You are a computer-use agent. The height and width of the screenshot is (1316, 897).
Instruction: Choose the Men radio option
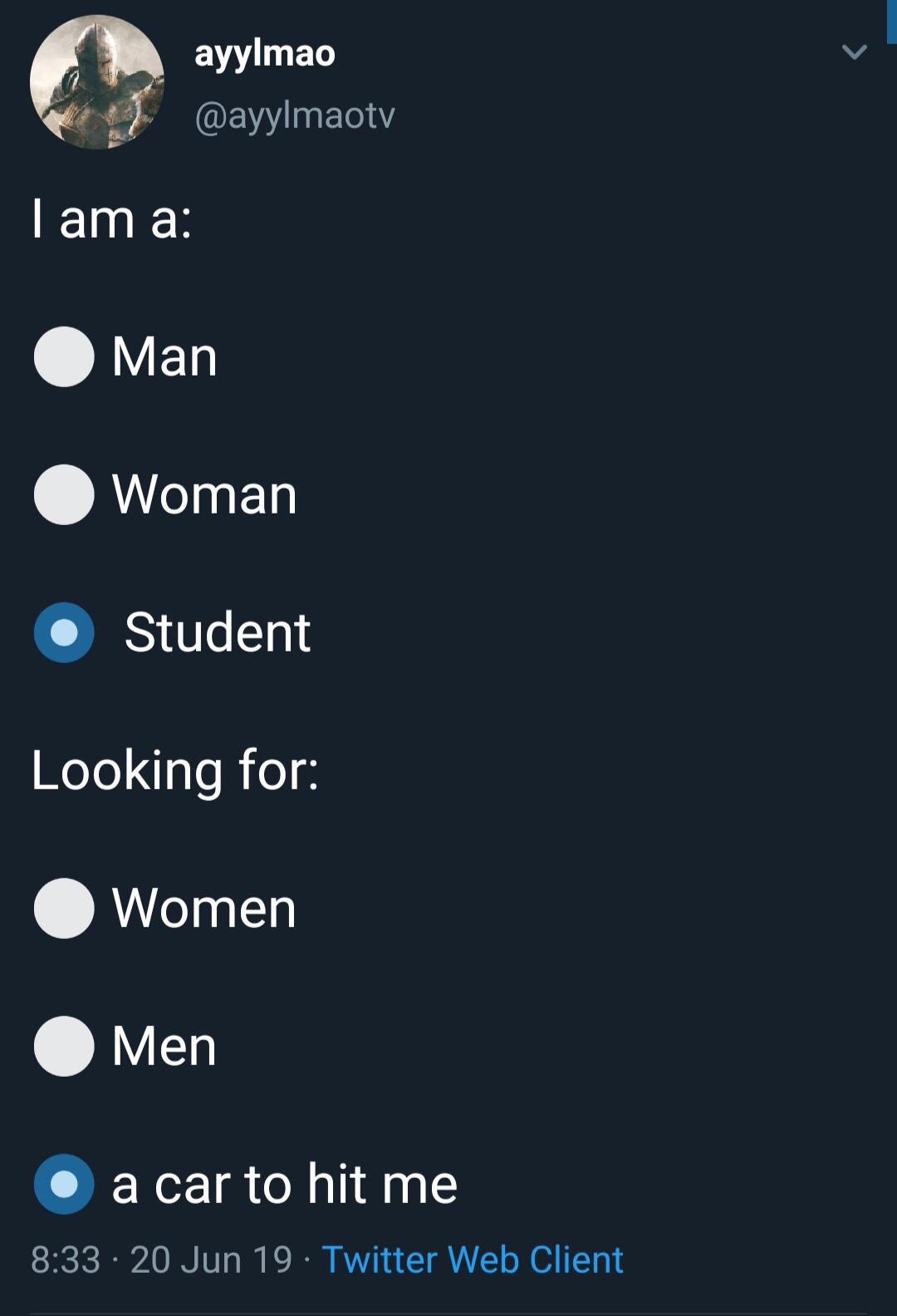pos(64,1046)
